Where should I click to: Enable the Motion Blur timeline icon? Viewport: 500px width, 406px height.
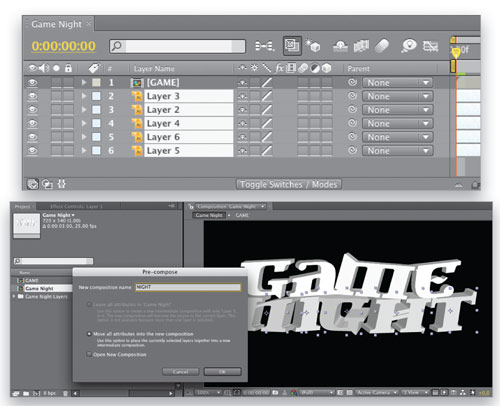point(382,46)
